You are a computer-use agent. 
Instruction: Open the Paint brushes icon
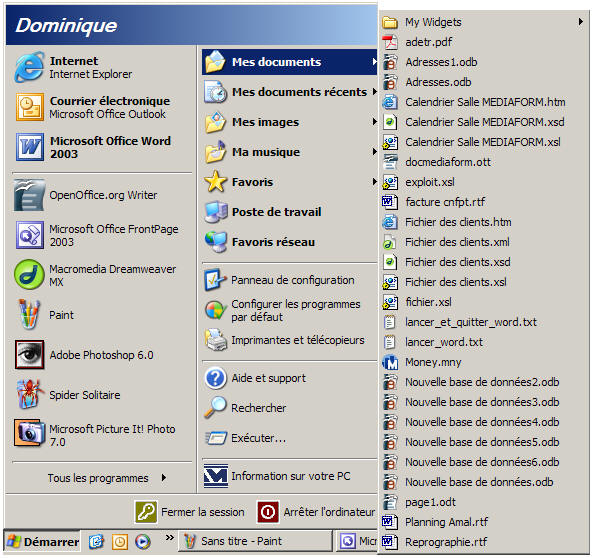[29, 314]
